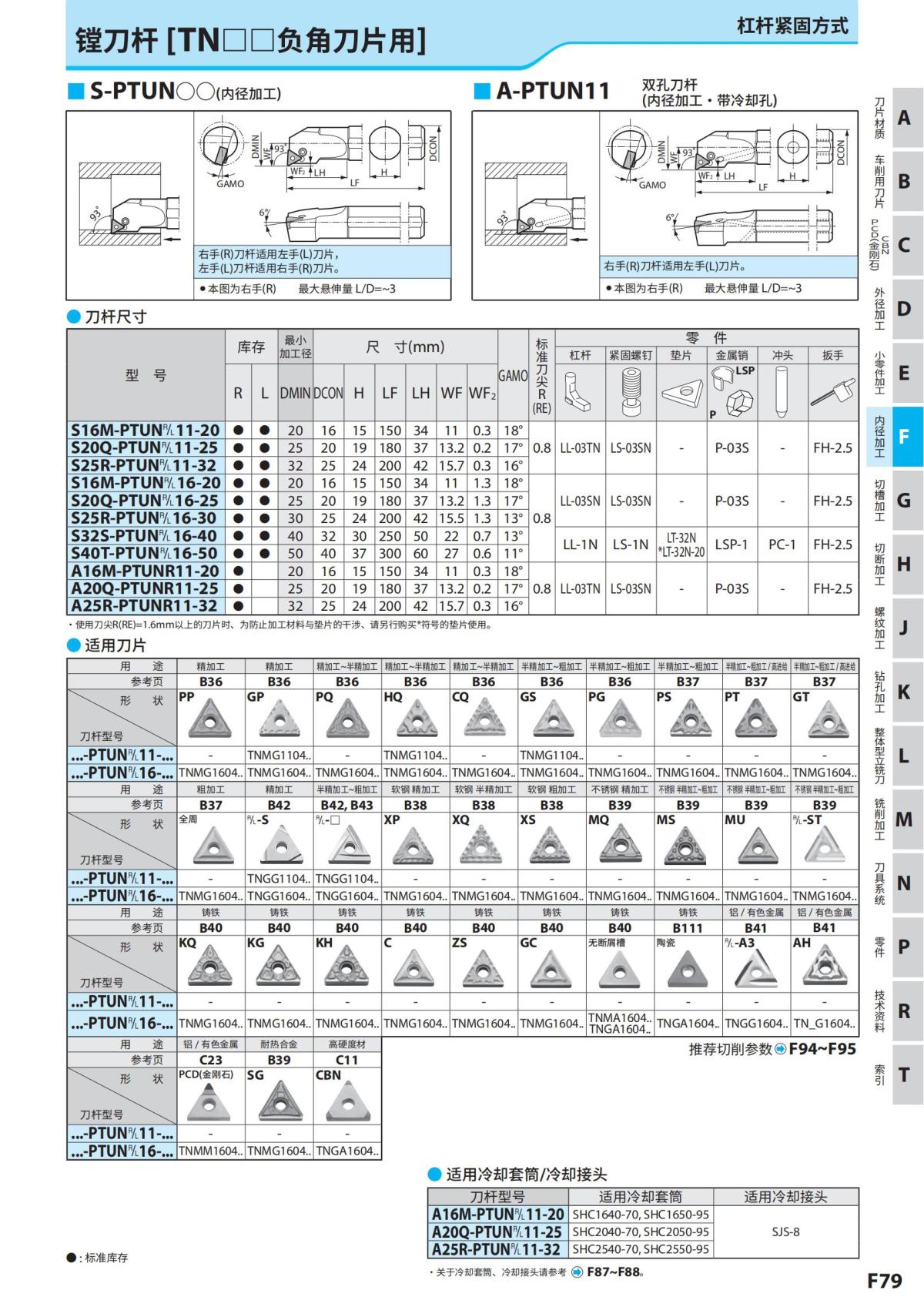Click model S16M-PTUN 11-20 in the table

coord(146,431)
